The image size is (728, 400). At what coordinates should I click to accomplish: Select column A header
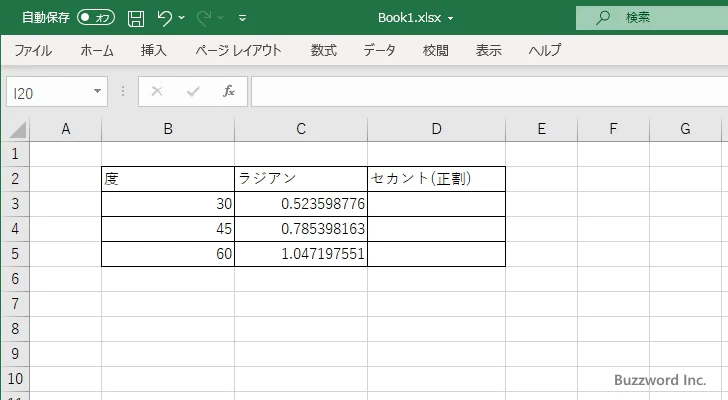click(x=65, y=129)
